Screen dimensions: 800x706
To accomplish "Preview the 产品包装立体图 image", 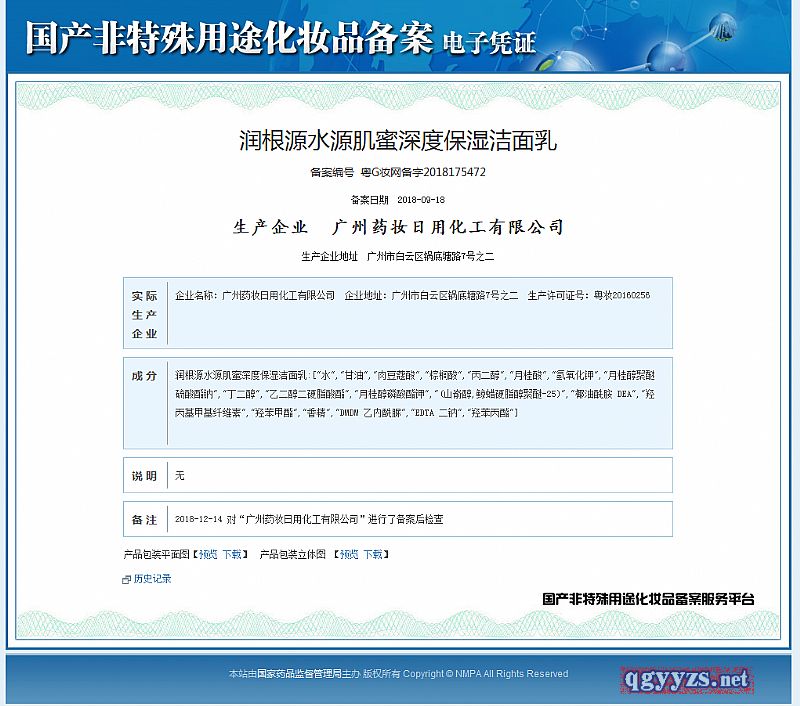I will [x=348, y=553].
